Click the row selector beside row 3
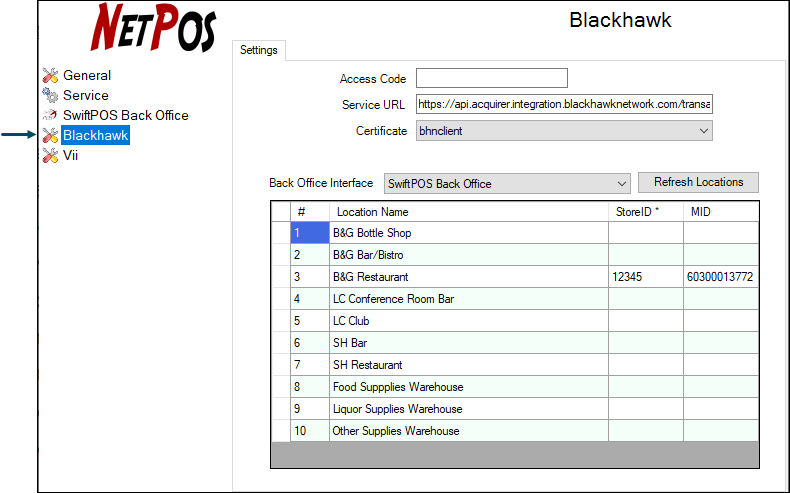The width and height of the screenshot is (790, 493). click(281, 277)
